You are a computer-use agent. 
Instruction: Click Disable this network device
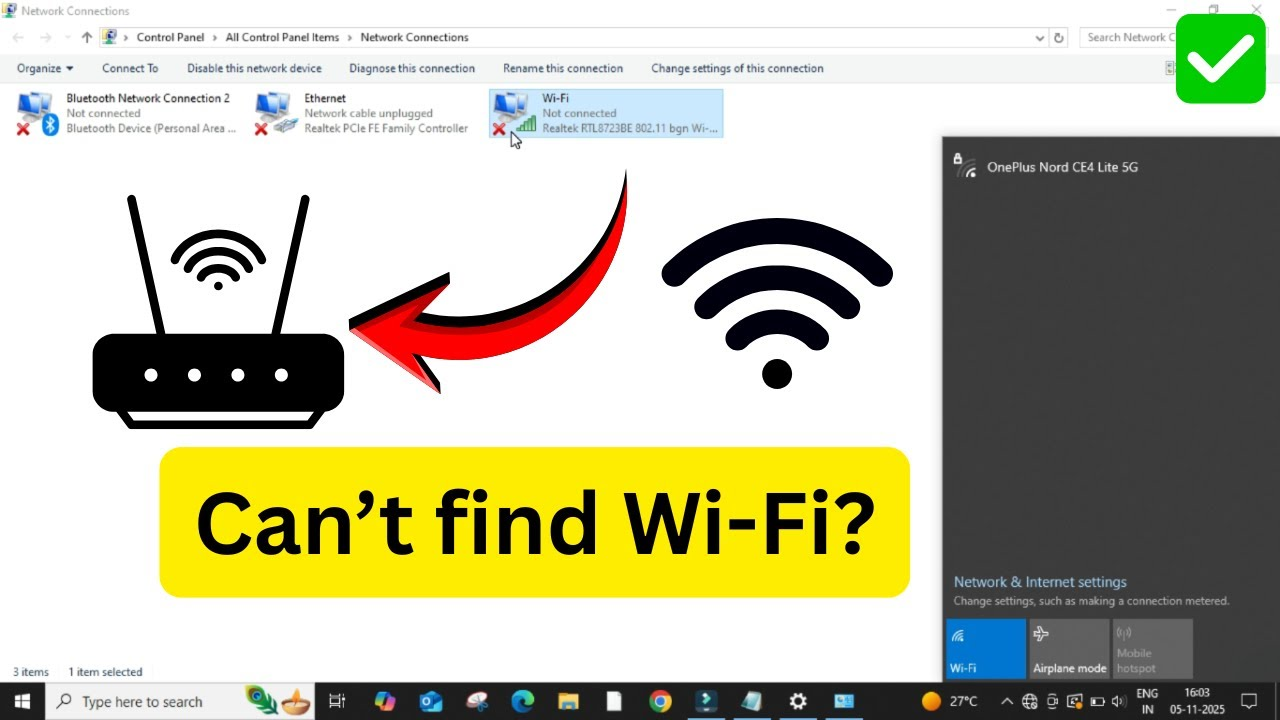click(254, 68)
